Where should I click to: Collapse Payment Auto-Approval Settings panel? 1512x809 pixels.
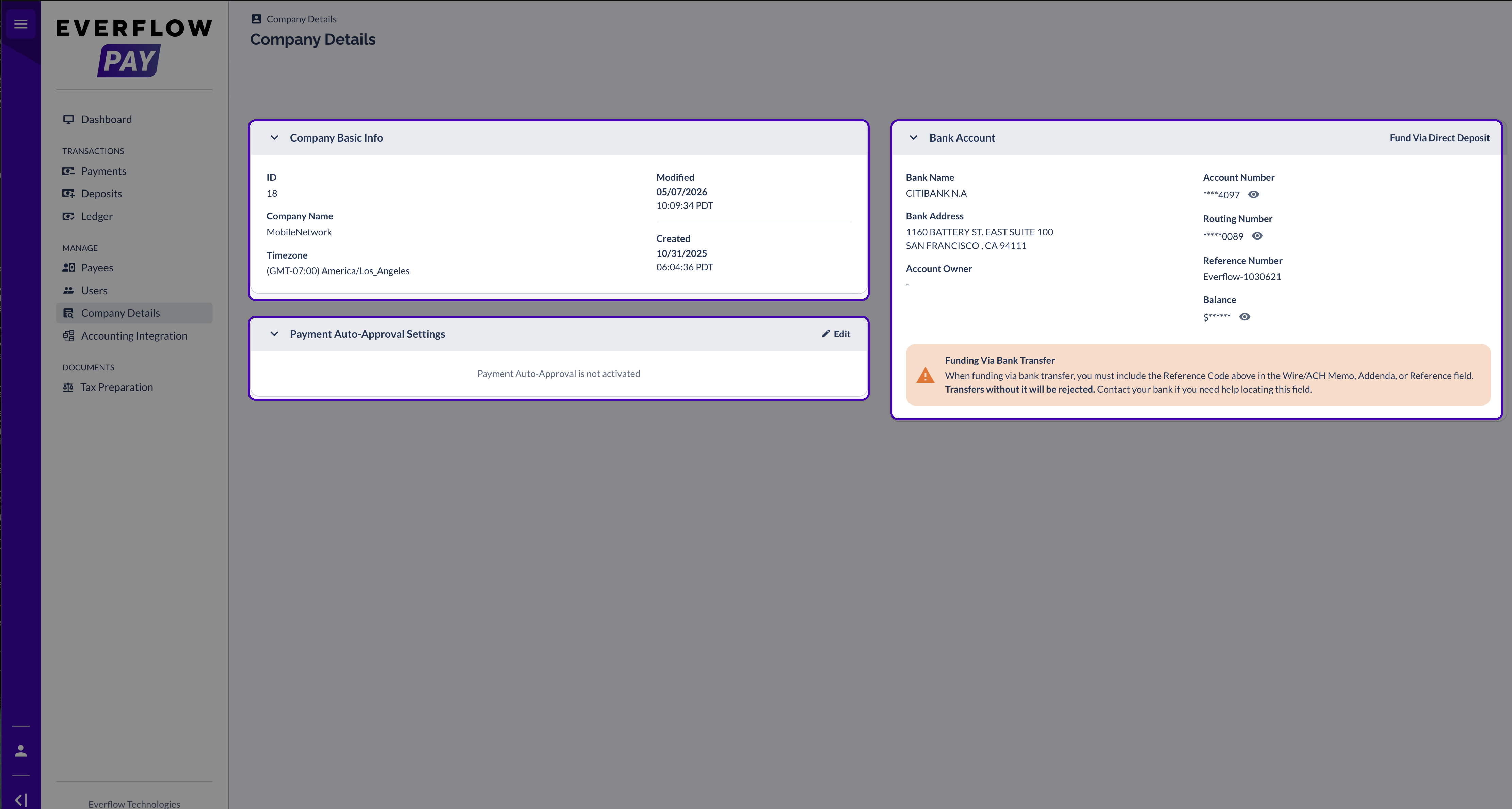(x=274, y=334)
